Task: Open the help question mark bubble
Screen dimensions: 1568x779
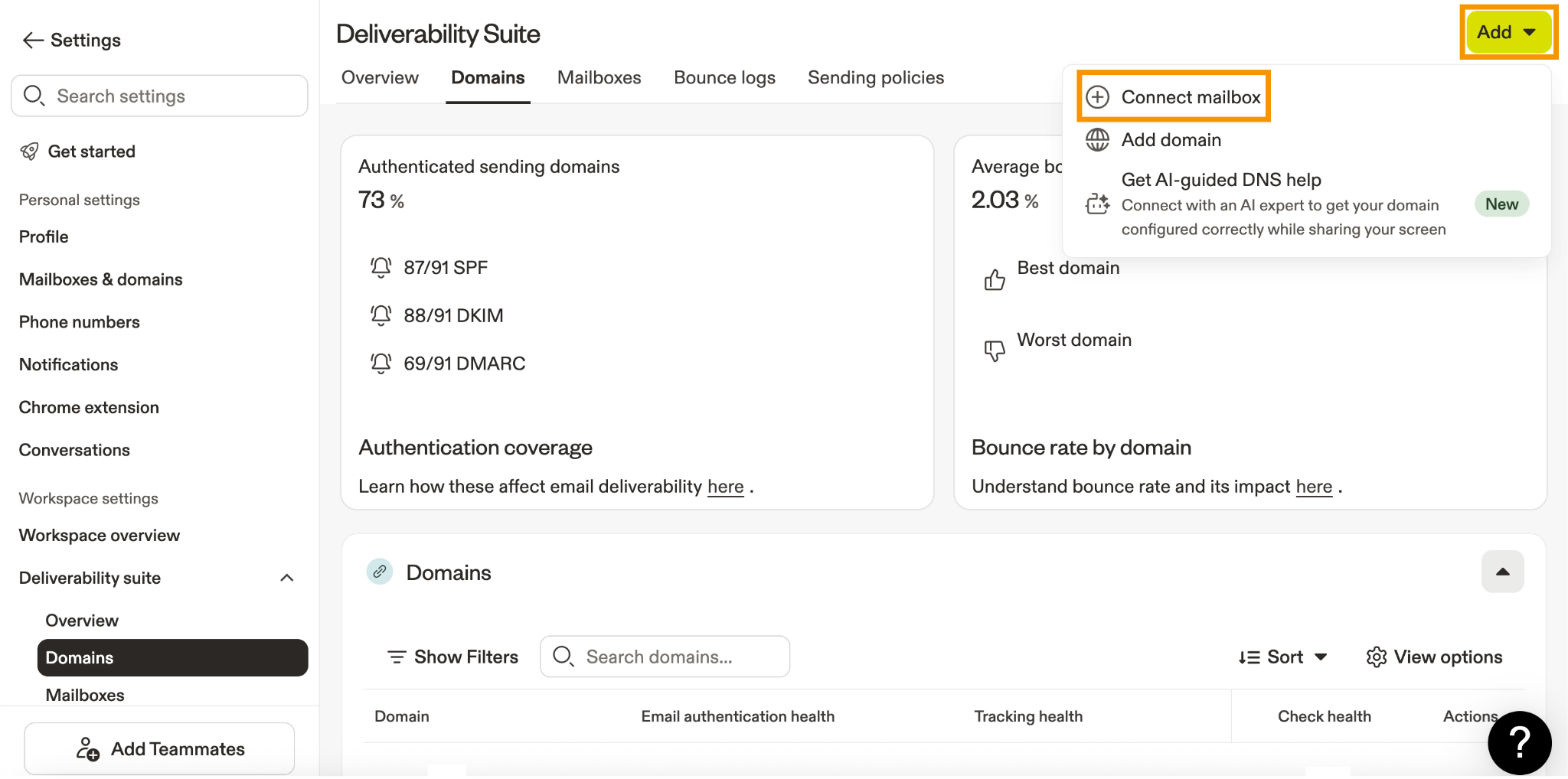Action: tap(1519, 742)
